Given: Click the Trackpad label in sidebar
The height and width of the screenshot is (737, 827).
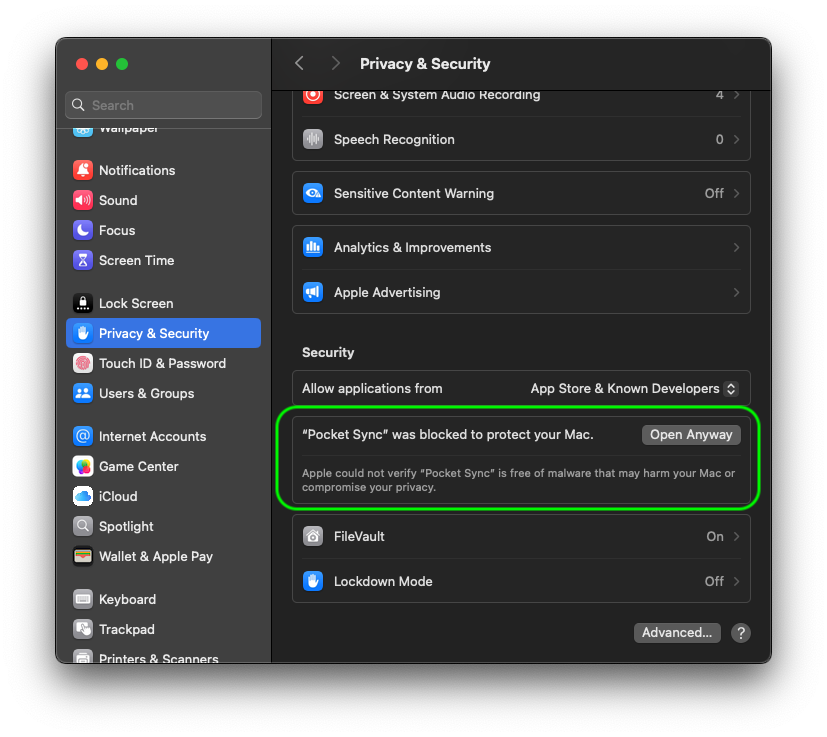Looking at the screenshot, I should [127, 629].
